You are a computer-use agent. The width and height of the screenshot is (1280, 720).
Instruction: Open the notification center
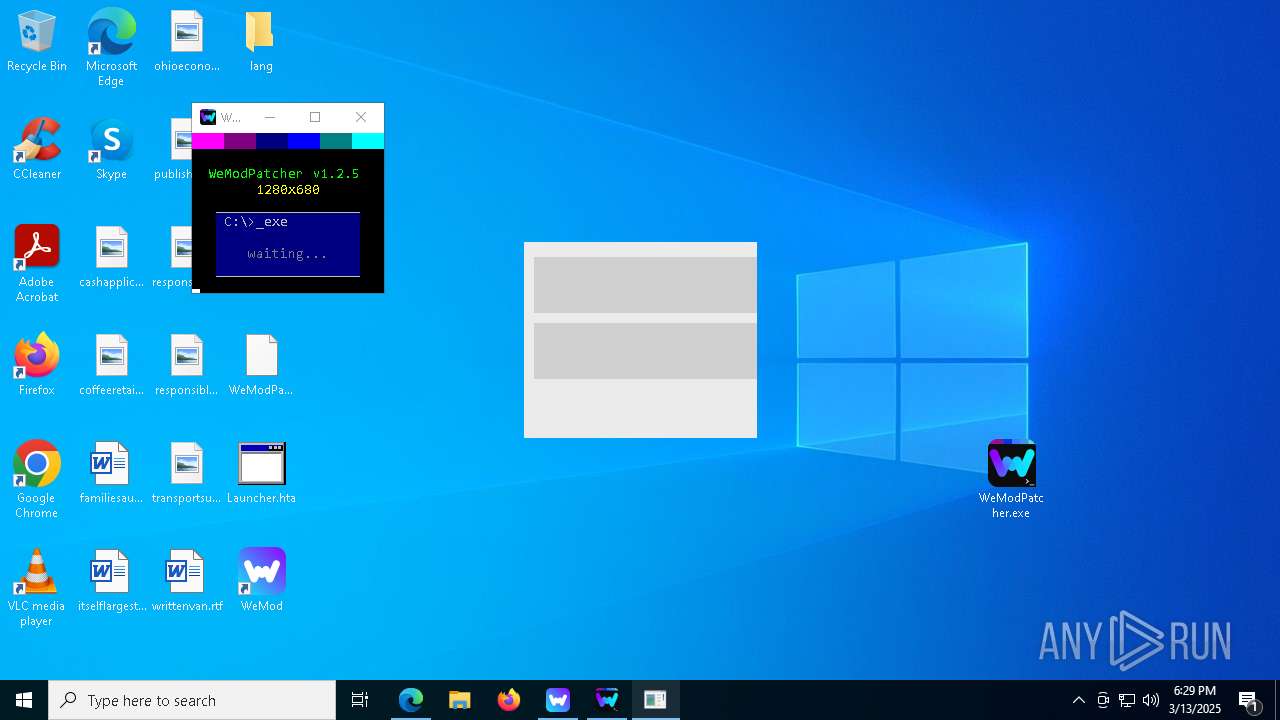coord(1249,700)
